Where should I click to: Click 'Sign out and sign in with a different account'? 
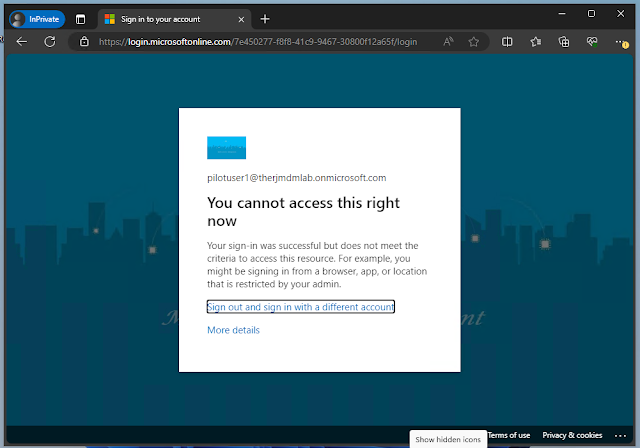tap(301, 307)
